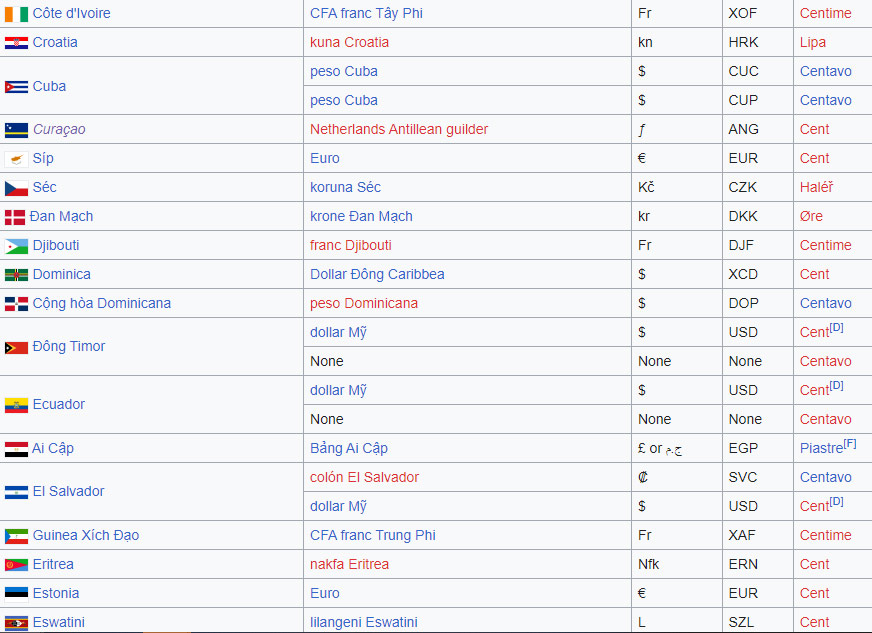Open CFA franc Trung Phi link
This screenshot has width=872, height=633.
372,535
